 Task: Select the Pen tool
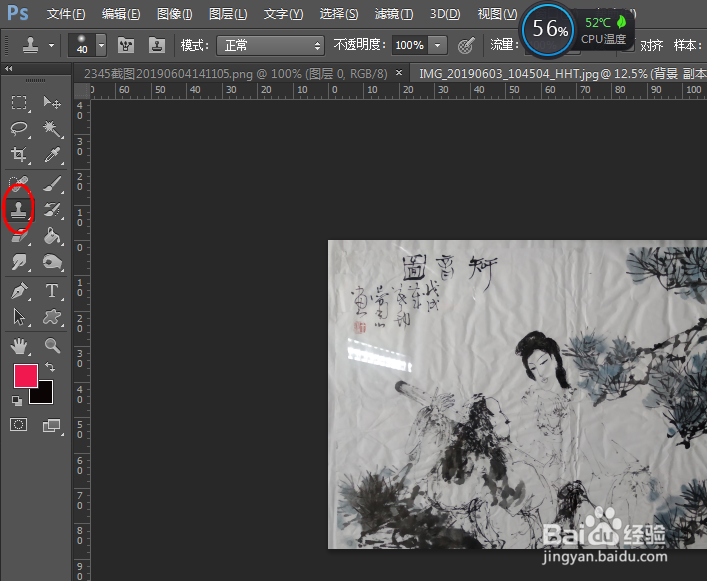(x=19, y=291)
